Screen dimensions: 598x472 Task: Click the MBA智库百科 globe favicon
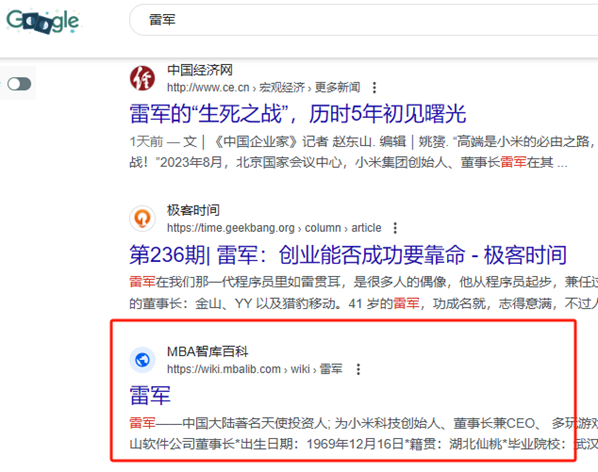[x=142, y=360]
